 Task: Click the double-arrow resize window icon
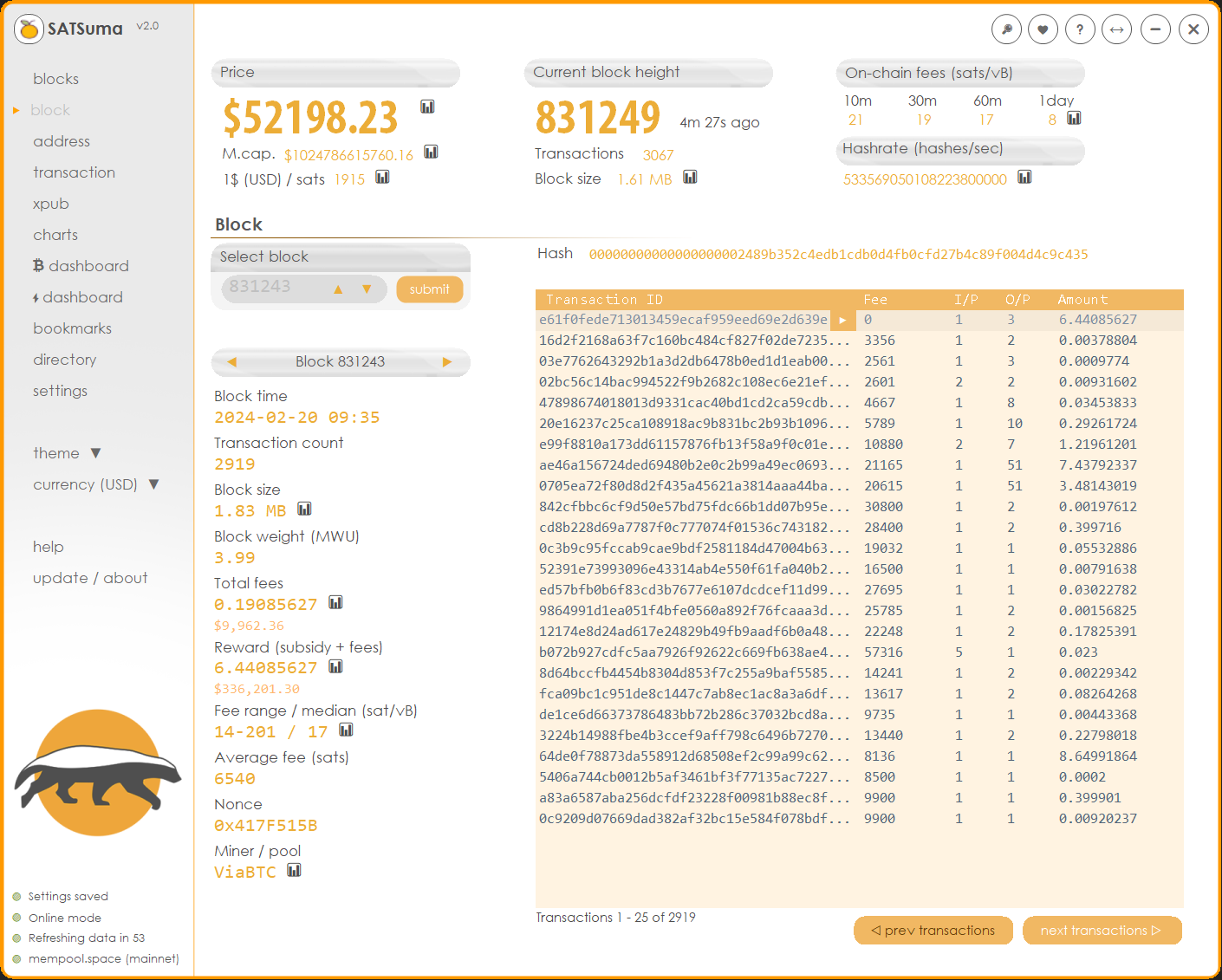click(1117, 29)
